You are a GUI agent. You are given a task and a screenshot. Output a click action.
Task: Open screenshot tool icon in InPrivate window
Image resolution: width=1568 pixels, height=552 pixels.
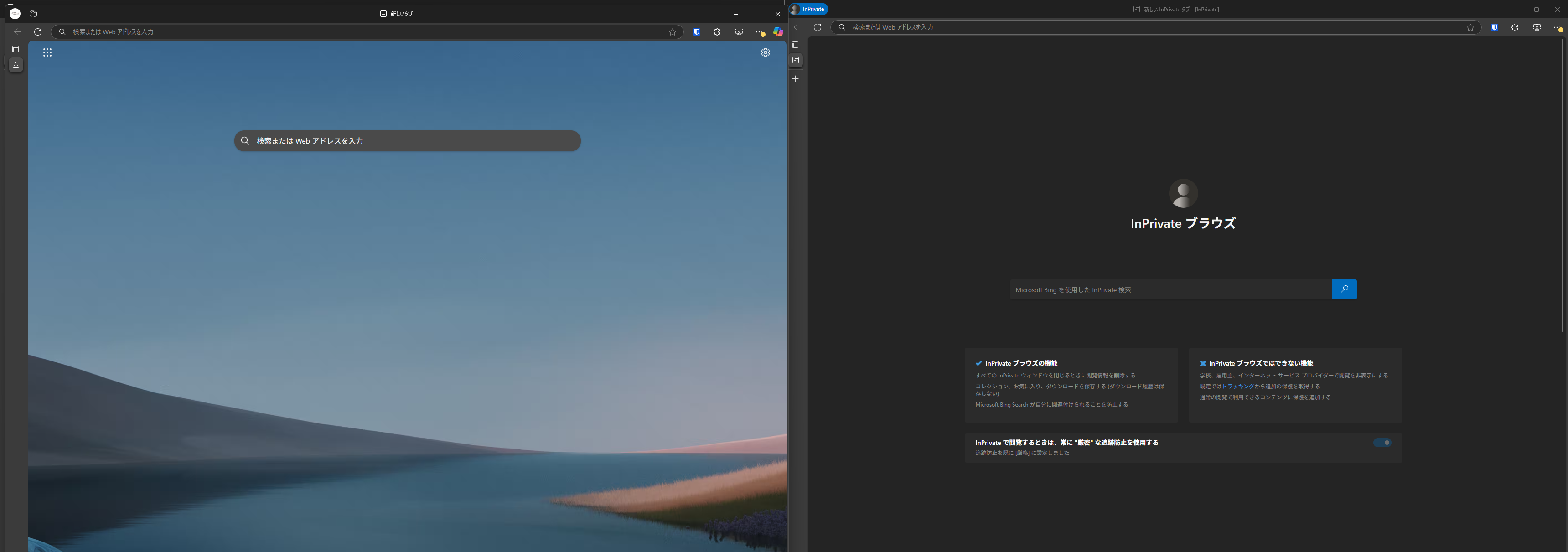[1537, 27]
